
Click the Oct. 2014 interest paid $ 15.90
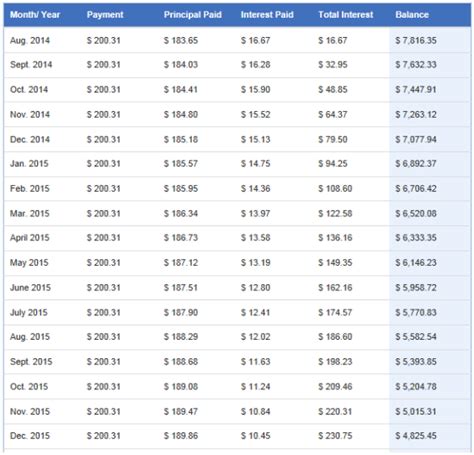[x=255, y=90]
